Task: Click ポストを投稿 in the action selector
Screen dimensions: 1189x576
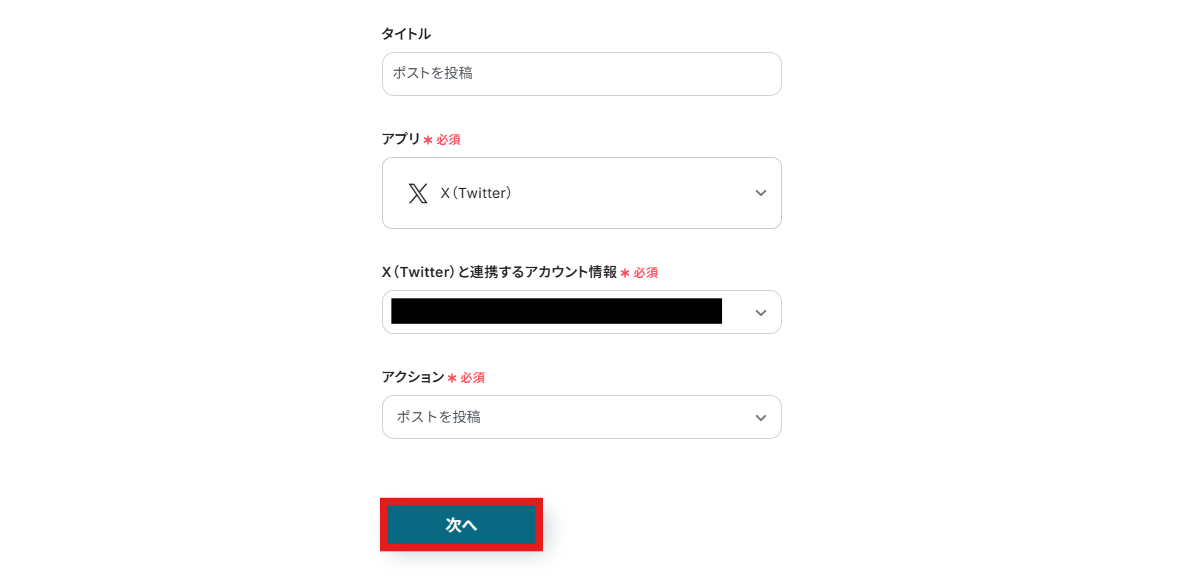Action: click(x=439, y=417)
